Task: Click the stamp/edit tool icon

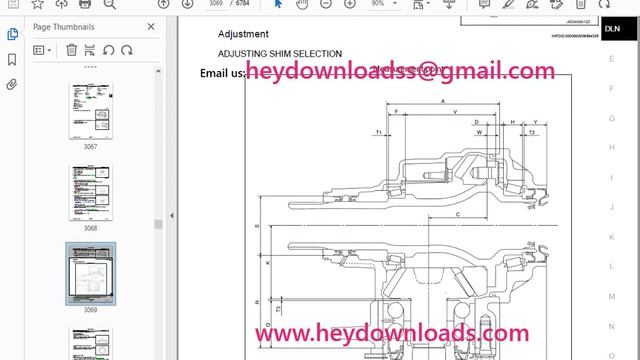Action: pyautogui.click(x=556, y=4)
